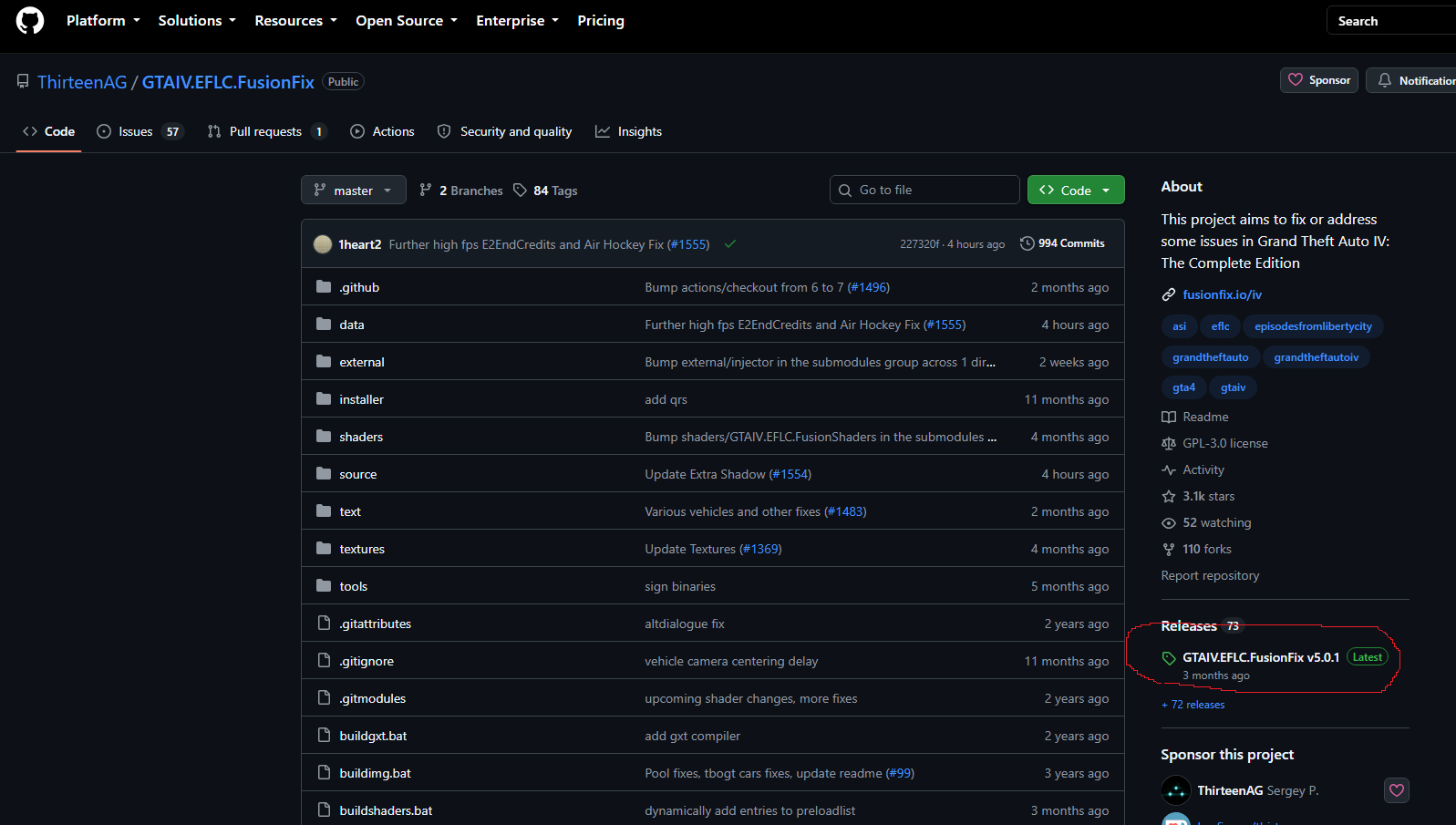Expand the master branch dropdown
The image size is (1456, 825).
[x=354, y=190]
